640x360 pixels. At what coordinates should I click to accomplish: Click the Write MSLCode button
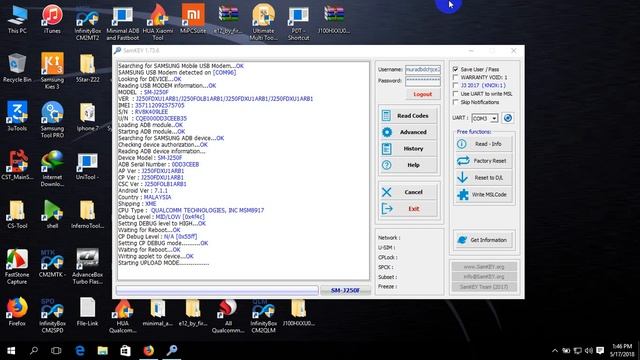484,195
